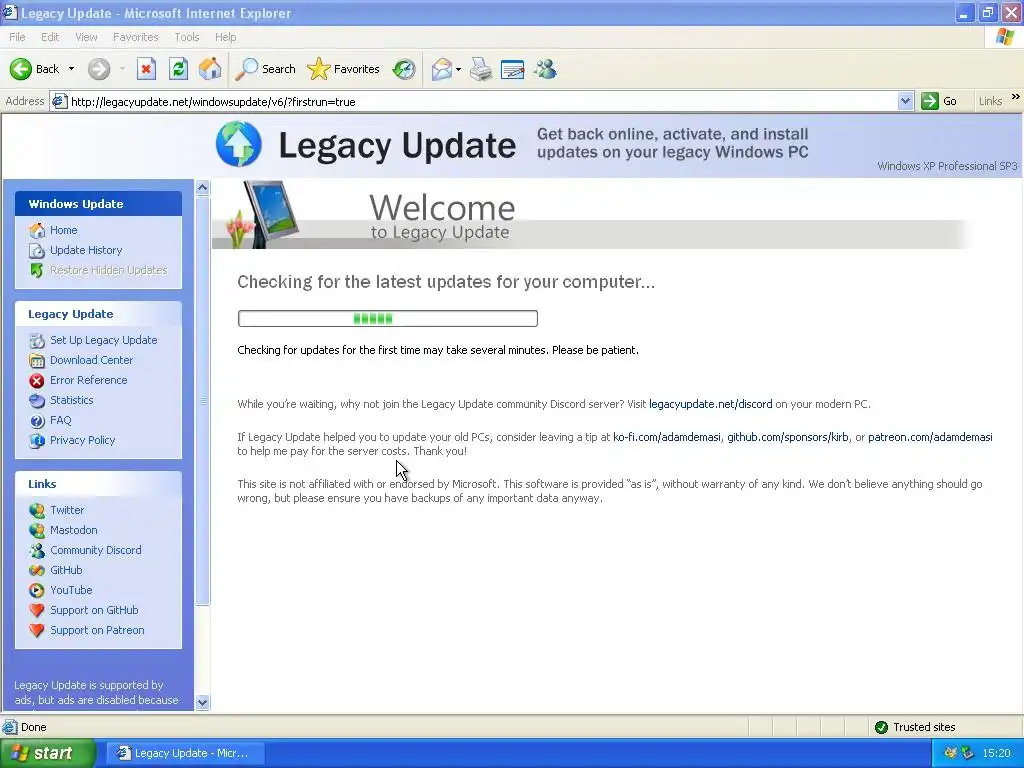The image size is (1024, 768).
Task: Expand the Mail dropdown arrow
Action: (458, 69)
